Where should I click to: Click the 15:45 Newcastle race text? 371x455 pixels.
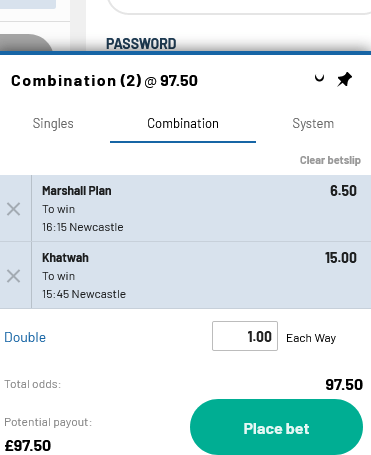click(84, 294)
